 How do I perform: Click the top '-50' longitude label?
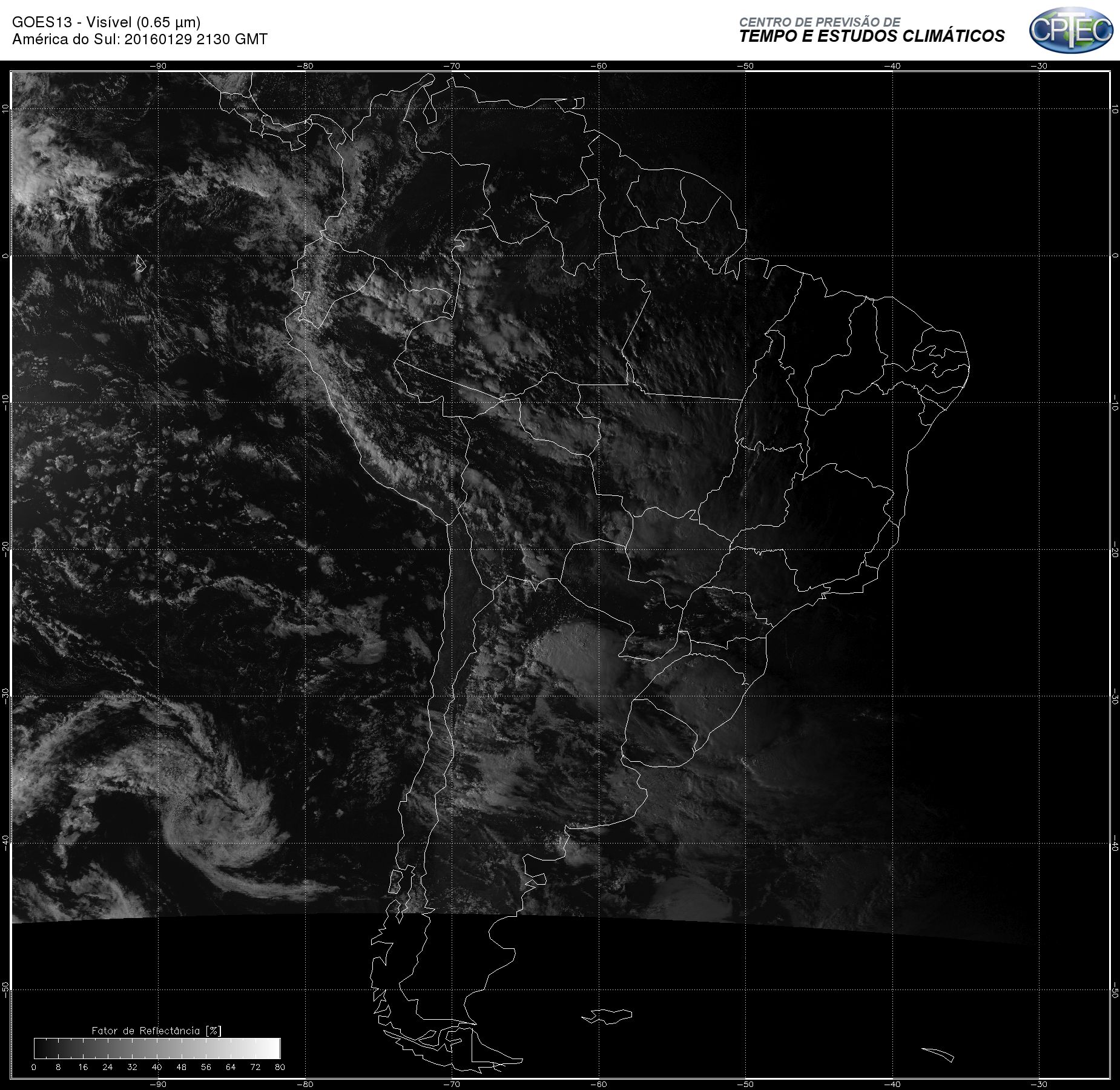point(746,66)
